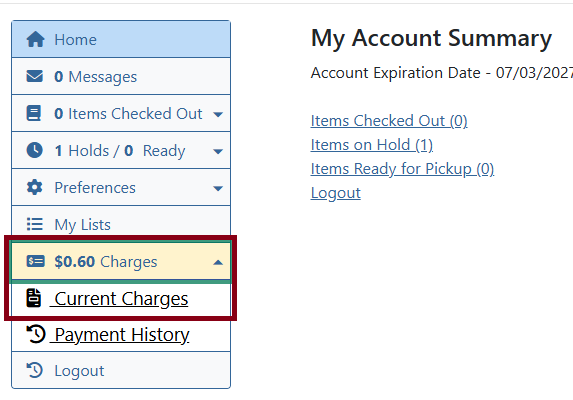Click the book icon beside Items Checked Out

[x=34, y=113]
